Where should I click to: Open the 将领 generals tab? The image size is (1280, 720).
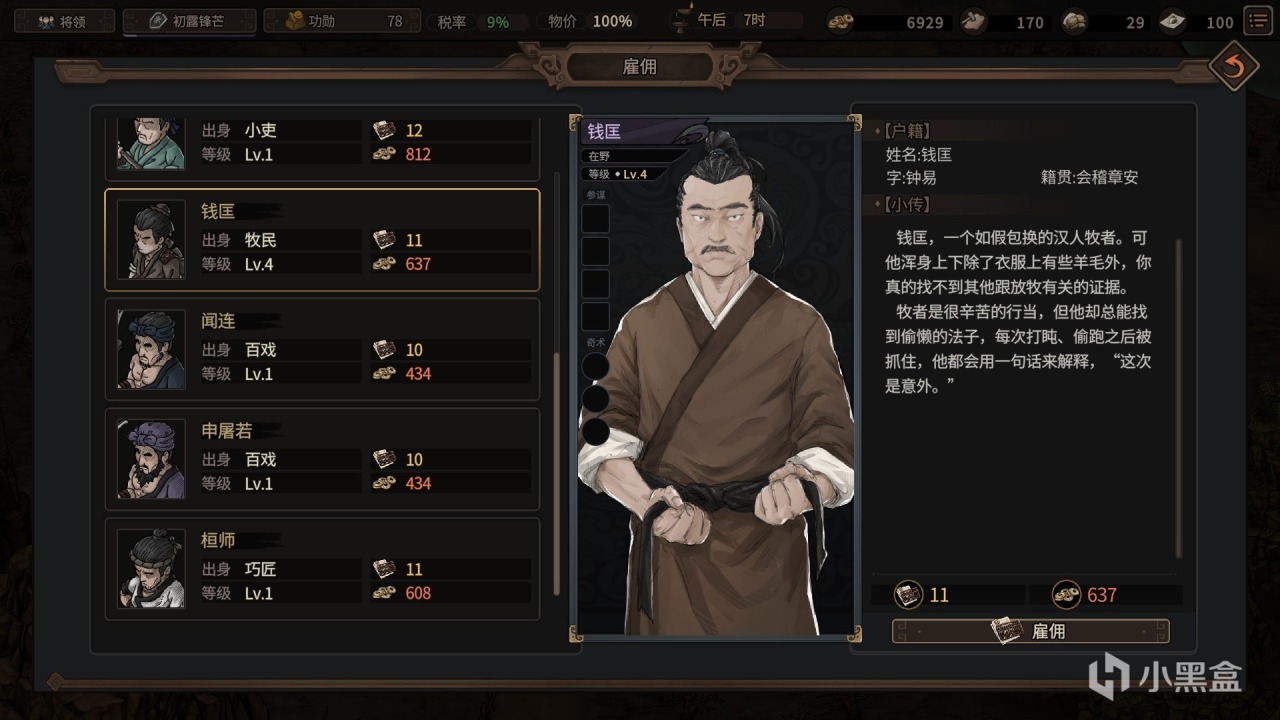62,21
